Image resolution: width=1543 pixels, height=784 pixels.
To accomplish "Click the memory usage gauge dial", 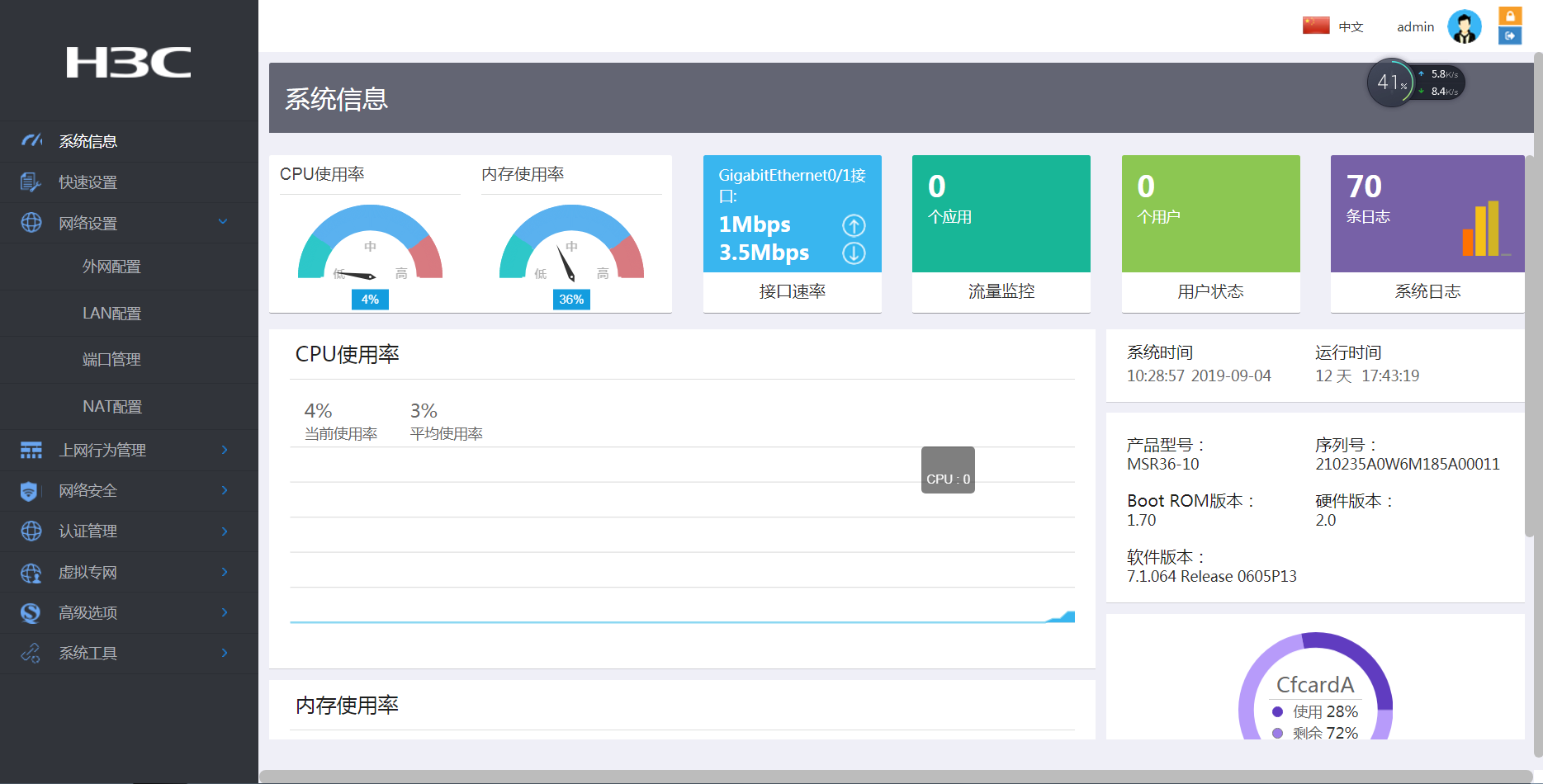I will coord(571,243).
